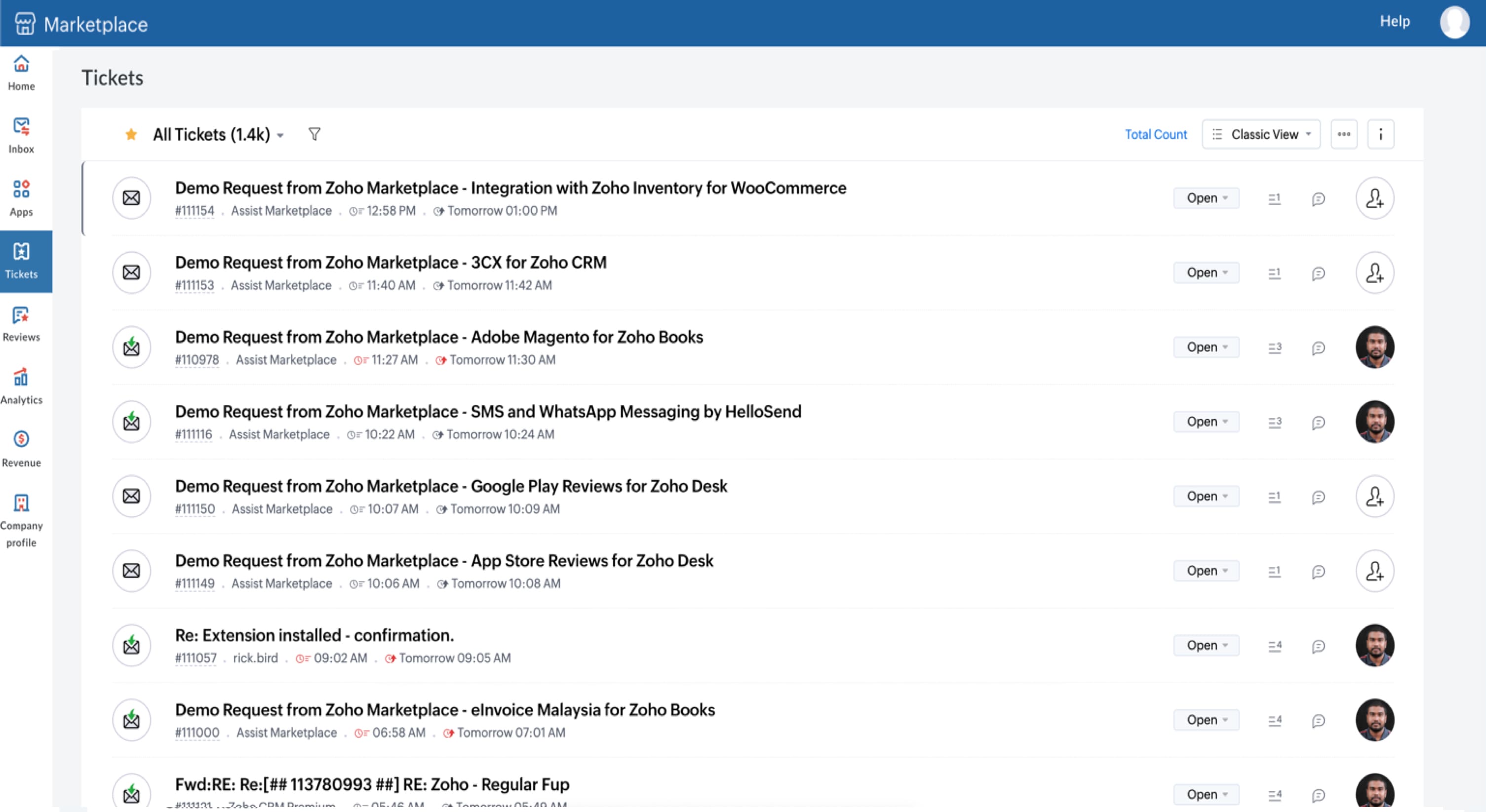
Task: Change Open status of HelloSend ticket
Action: [x=1206, y=422]
